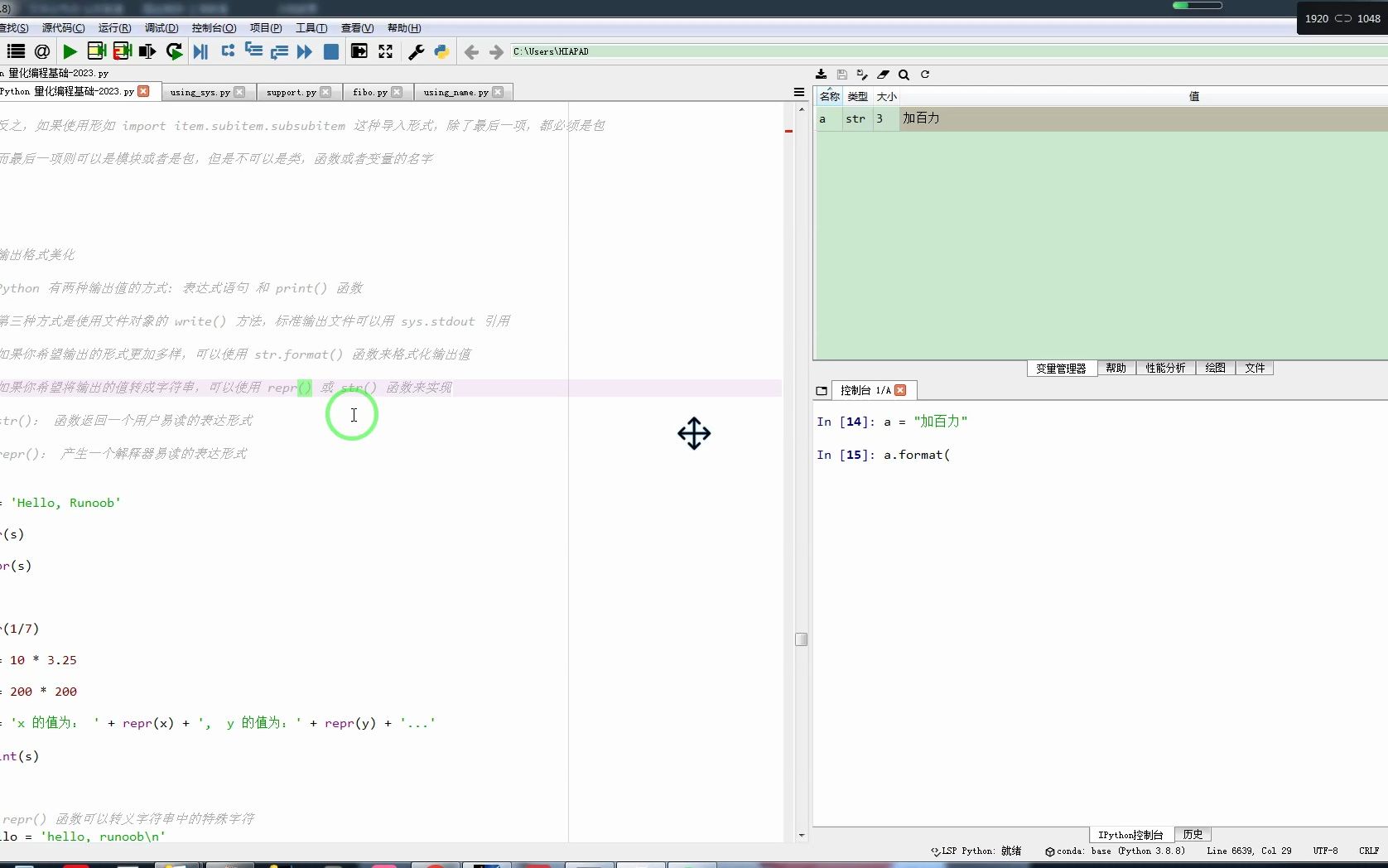
Task: Select variable value 加百力 cell
Action: (1144, 118)
